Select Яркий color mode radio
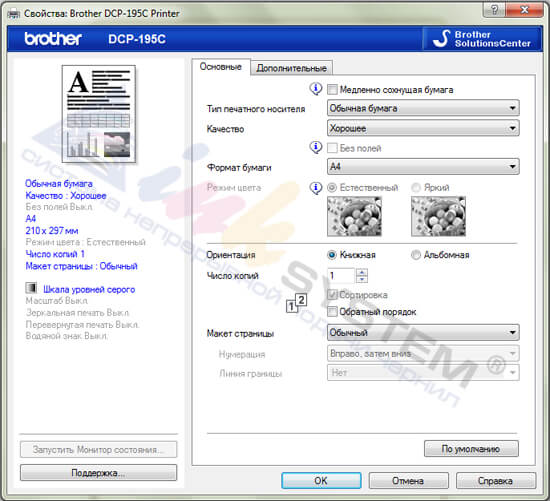 [x=416, y=187]
